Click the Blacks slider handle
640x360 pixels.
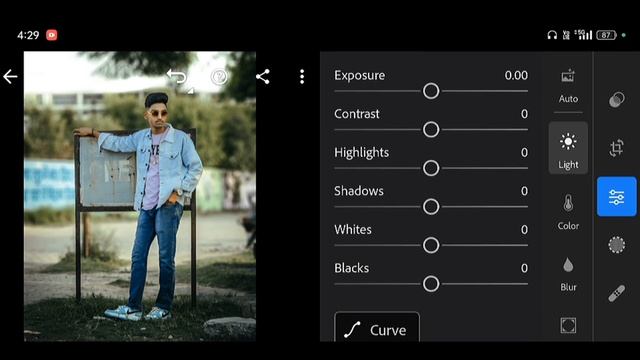pos(431,284)
